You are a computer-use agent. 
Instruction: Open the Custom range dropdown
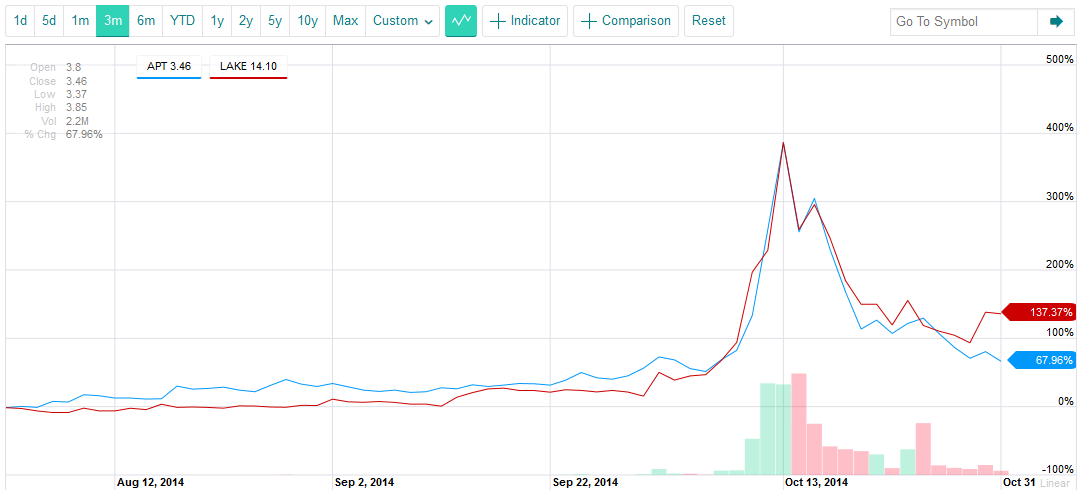[x=403, y=21]
